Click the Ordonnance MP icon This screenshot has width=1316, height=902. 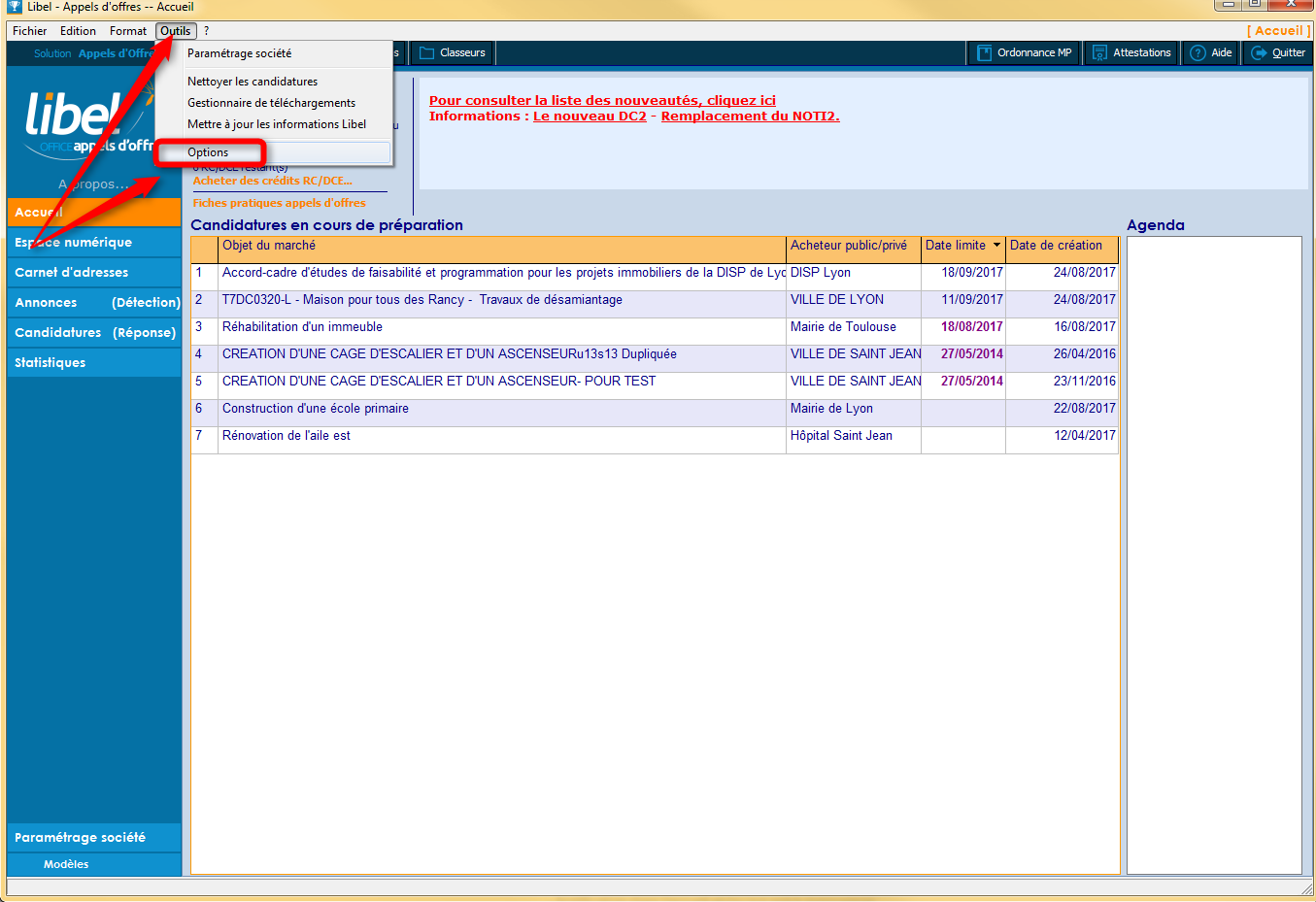coord(984,52)
